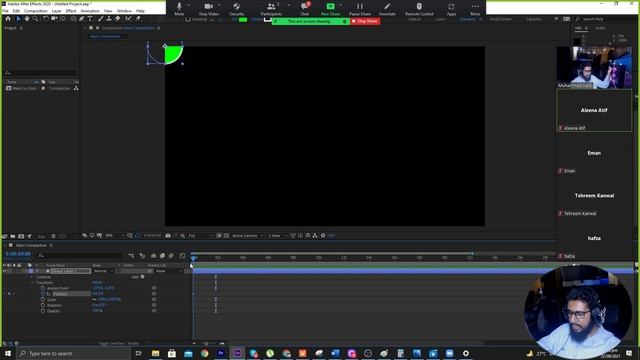
Task: Select the Selection arrow tool
Action: 18,19
